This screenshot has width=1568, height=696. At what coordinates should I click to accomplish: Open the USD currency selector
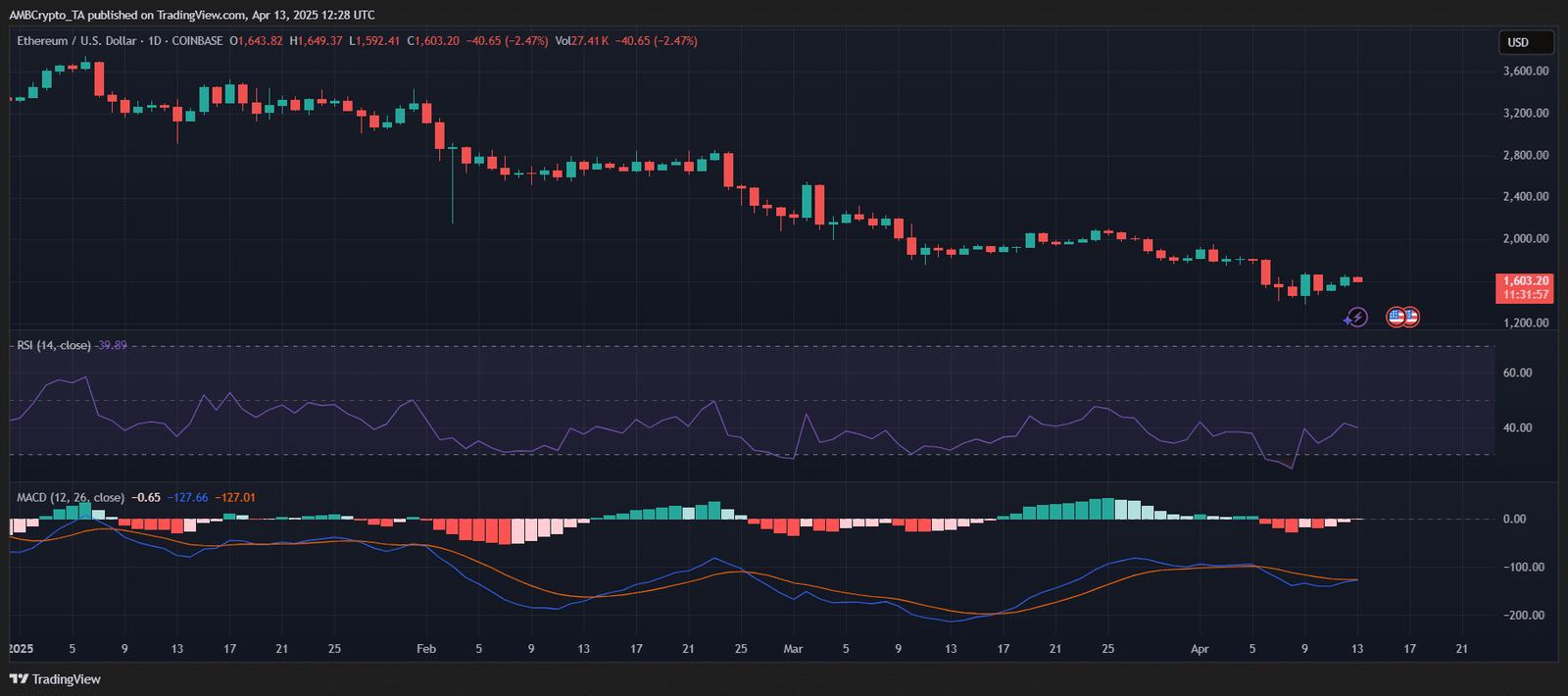click(x=1525, y=42)
